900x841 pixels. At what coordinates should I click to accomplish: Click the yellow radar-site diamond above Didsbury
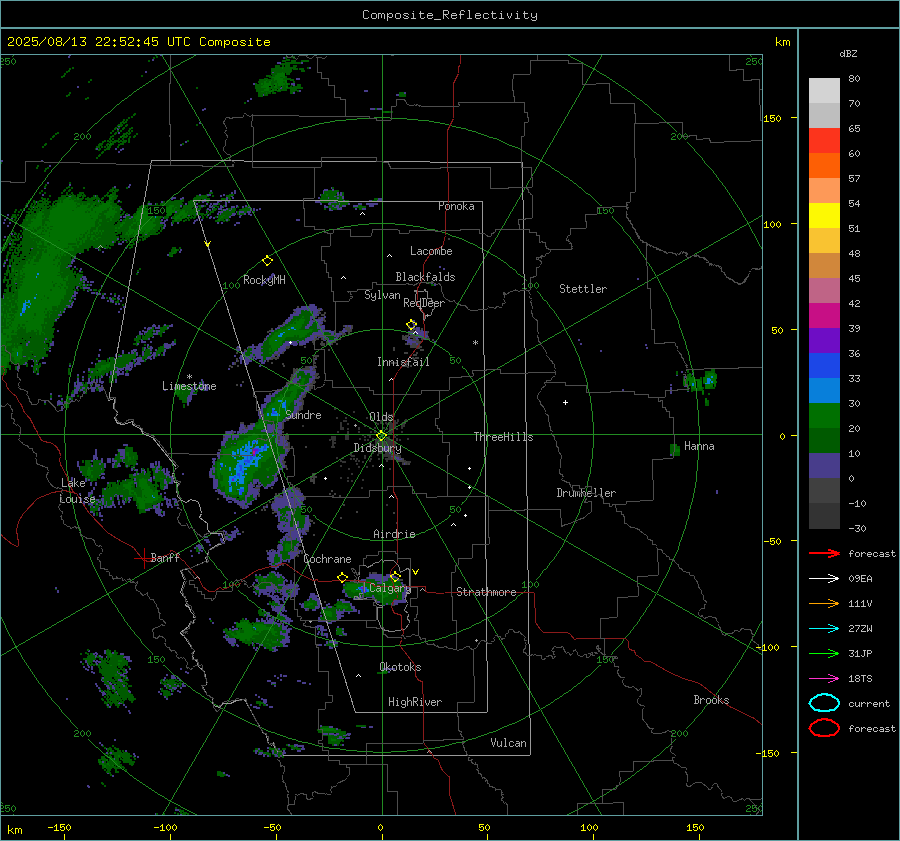point(381,436)
